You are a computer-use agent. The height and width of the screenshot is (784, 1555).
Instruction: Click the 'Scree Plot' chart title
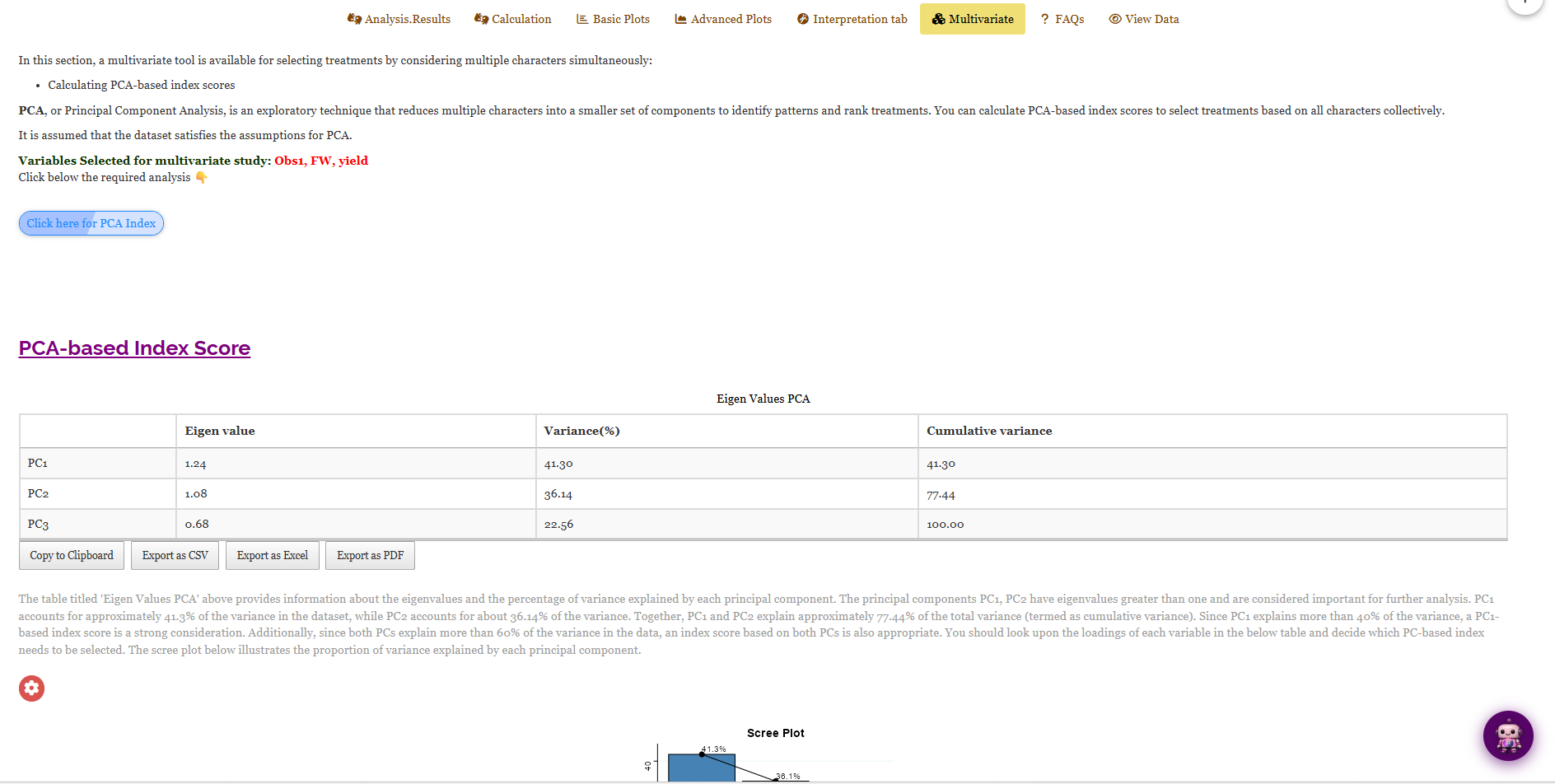point(776,733)
